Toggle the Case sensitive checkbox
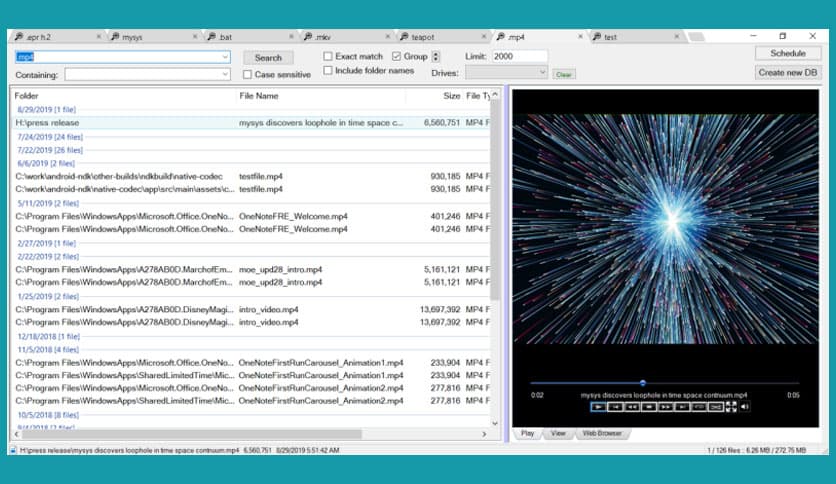The image size is (836, 484). [x=248, y=74]
